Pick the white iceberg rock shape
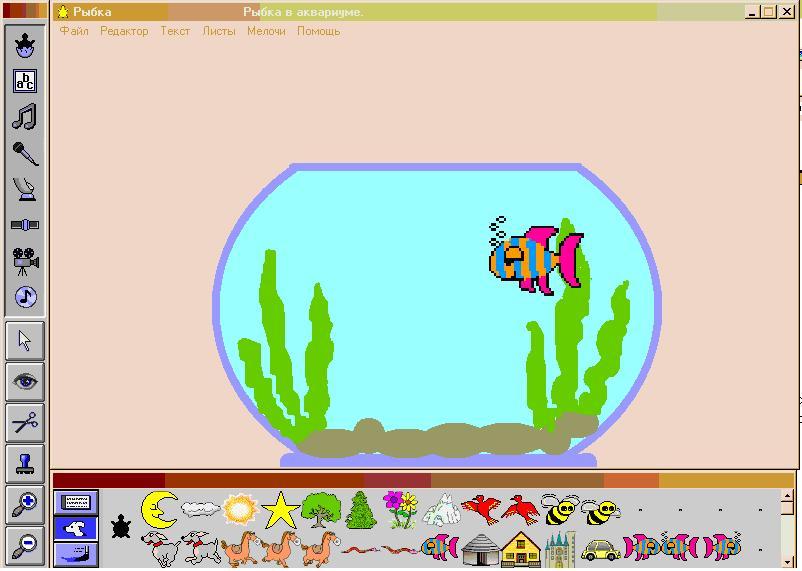The image size is (802, 571). pos(442,510)
